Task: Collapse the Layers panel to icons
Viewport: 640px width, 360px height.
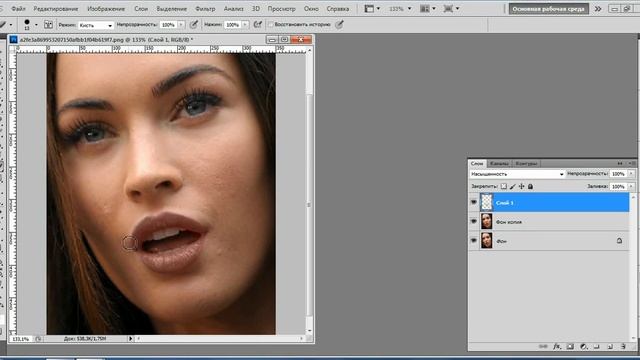Action: [620, 163]
